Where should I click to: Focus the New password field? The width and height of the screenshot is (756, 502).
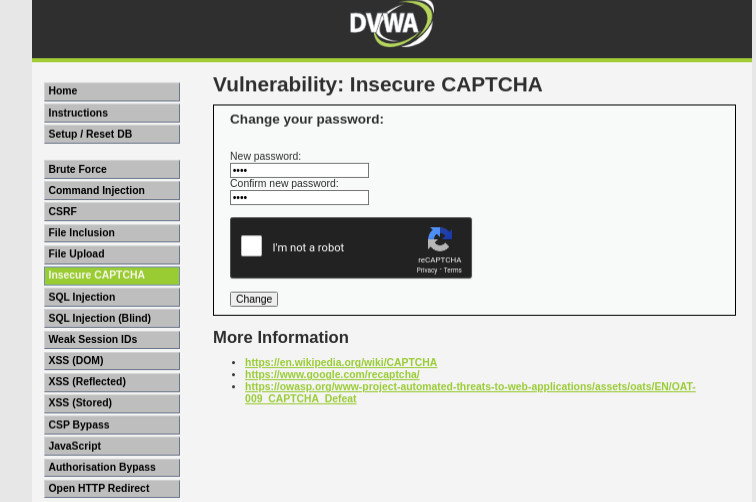coord(299,170)
